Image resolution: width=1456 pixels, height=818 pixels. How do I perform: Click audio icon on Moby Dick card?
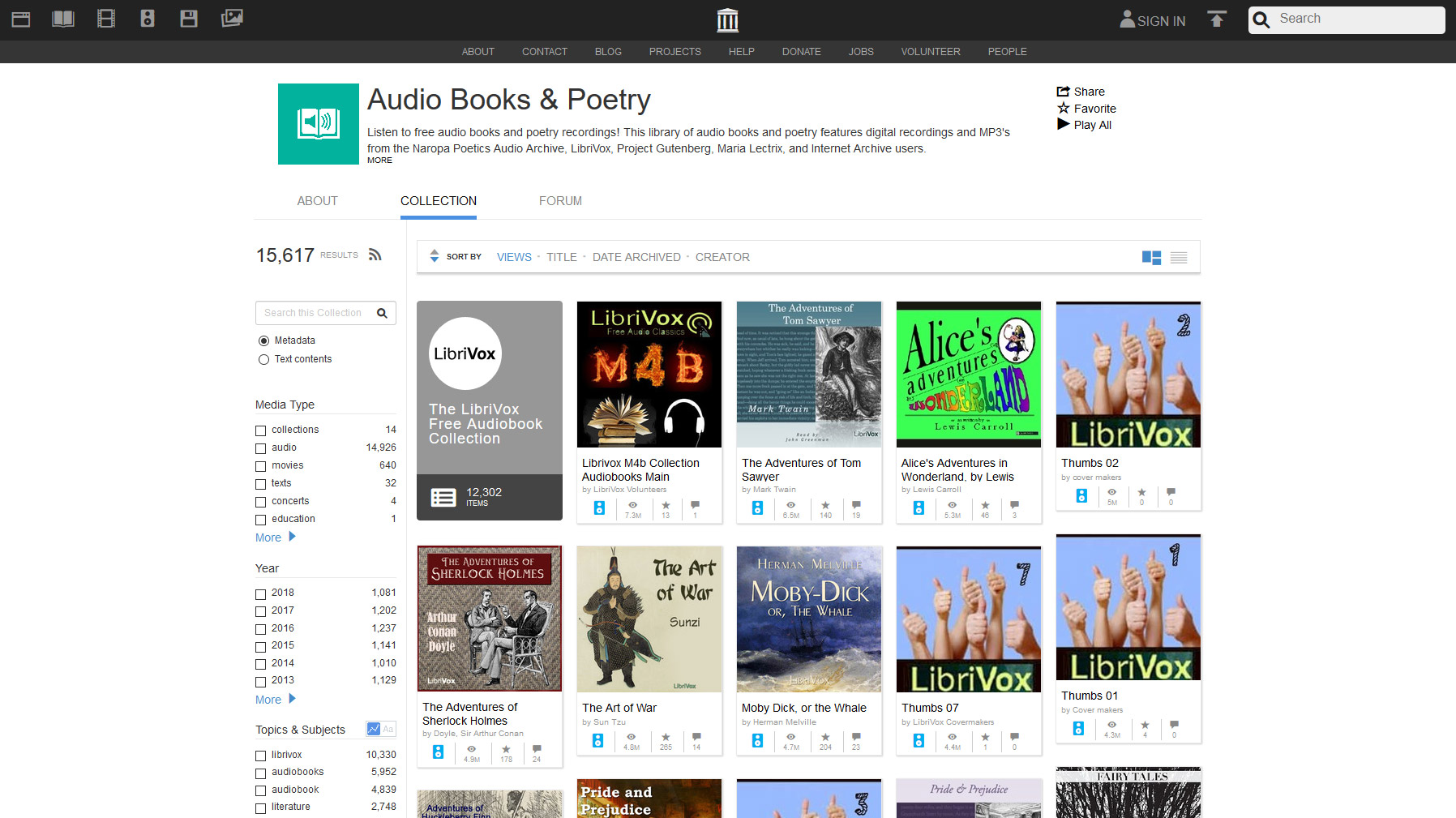757,740
